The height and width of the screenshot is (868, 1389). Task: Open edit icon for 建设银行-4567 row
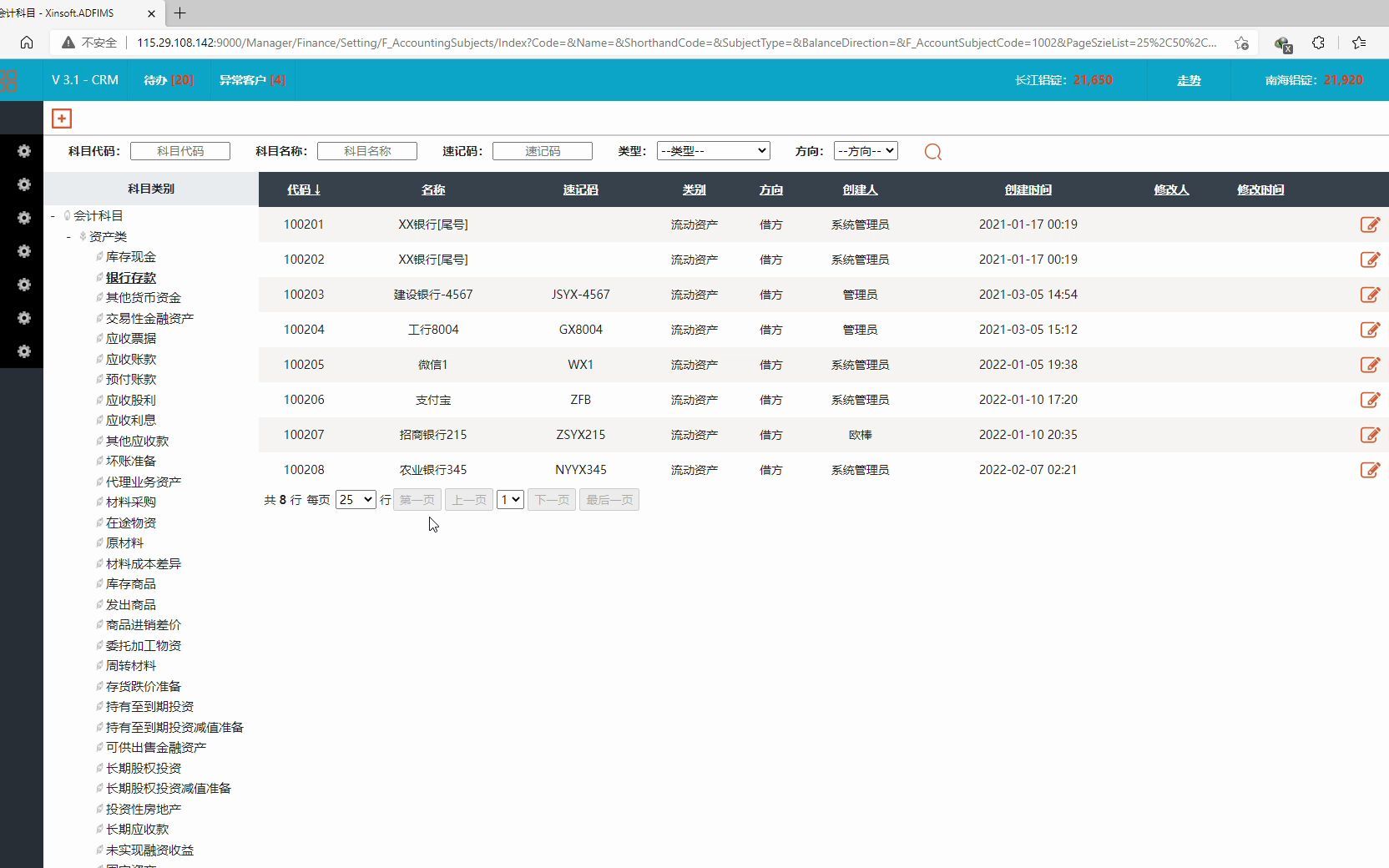[1370, 295]
